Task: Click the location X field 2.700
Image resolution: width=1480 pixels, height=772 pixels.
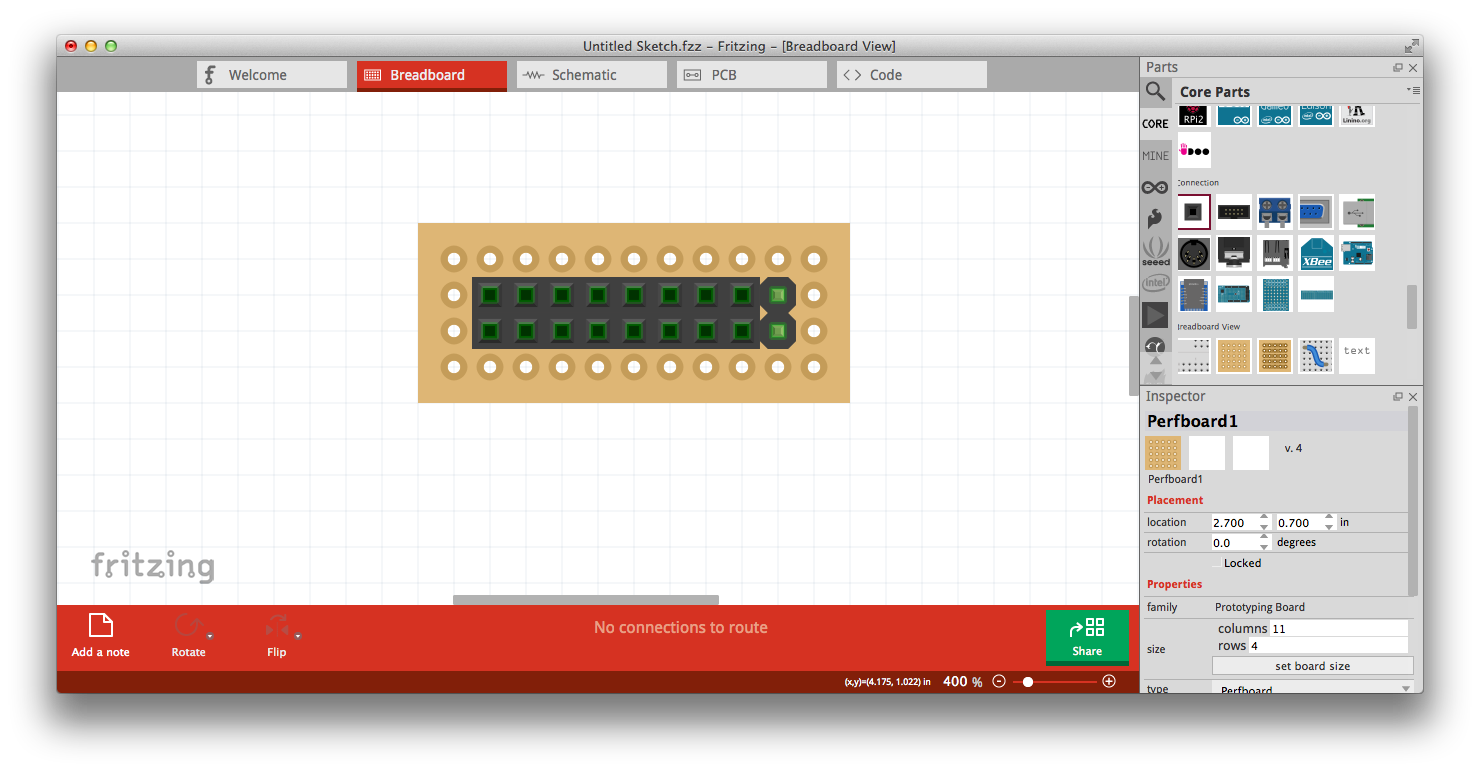Action: (1234, 522)
